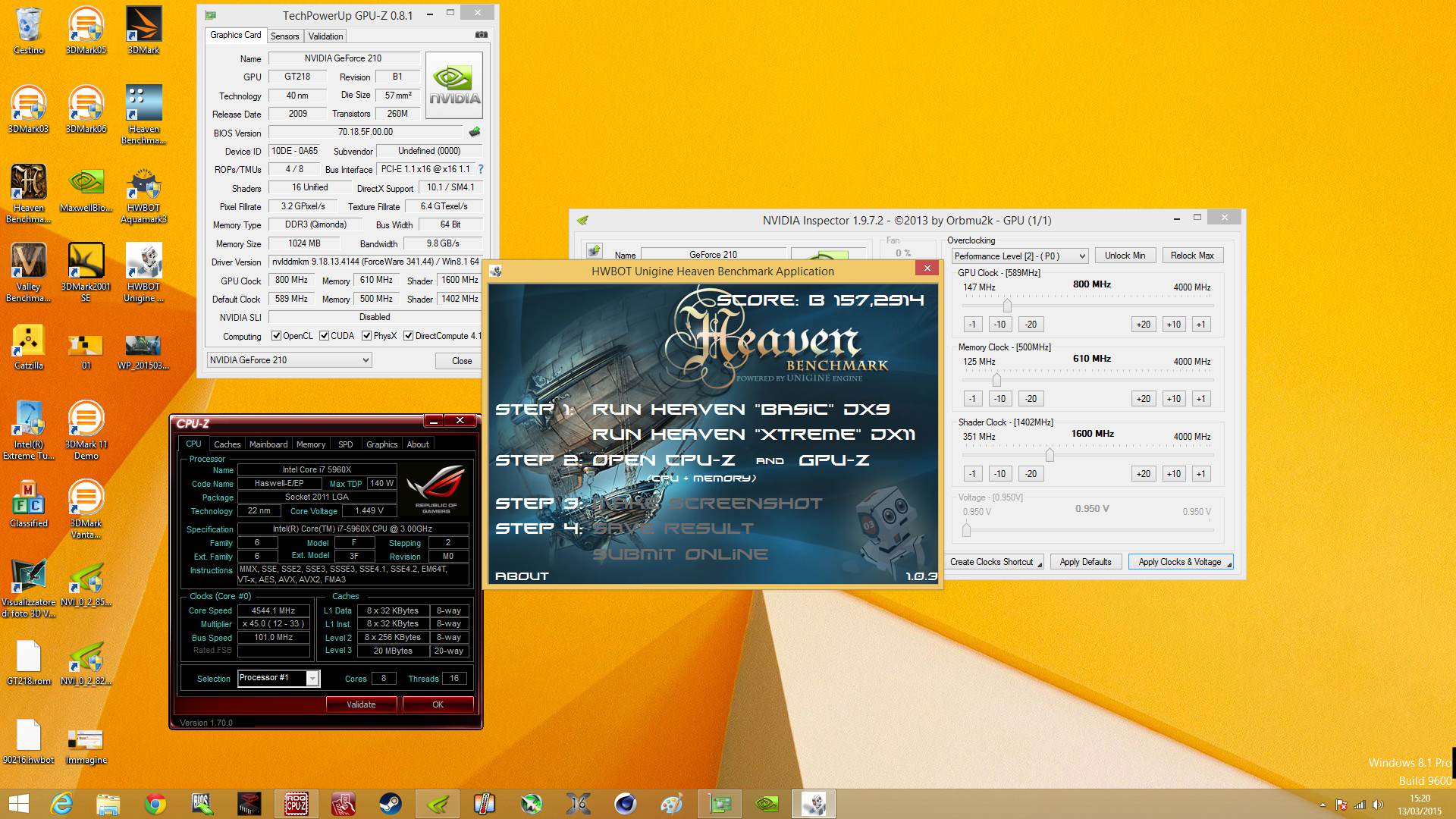Launch the 3DMark desktop shortcut

(x=143, y=30)
